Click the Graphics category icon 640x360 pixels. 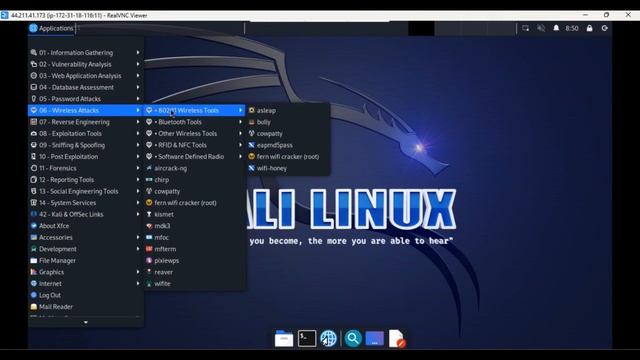pyautogui.click(x=34, y=272)
